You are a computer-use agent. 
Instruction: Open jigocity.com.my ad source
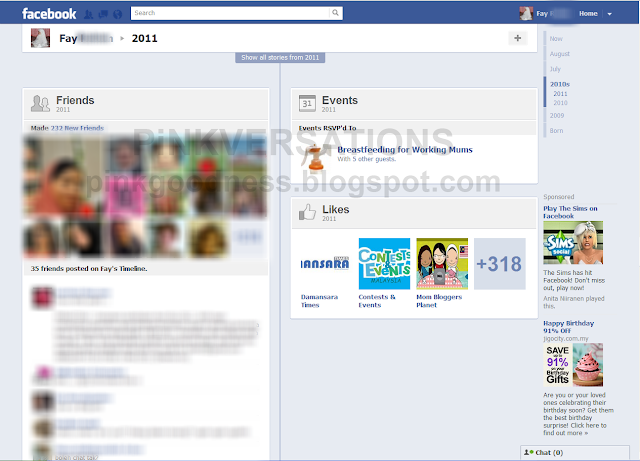click(566, 339)
